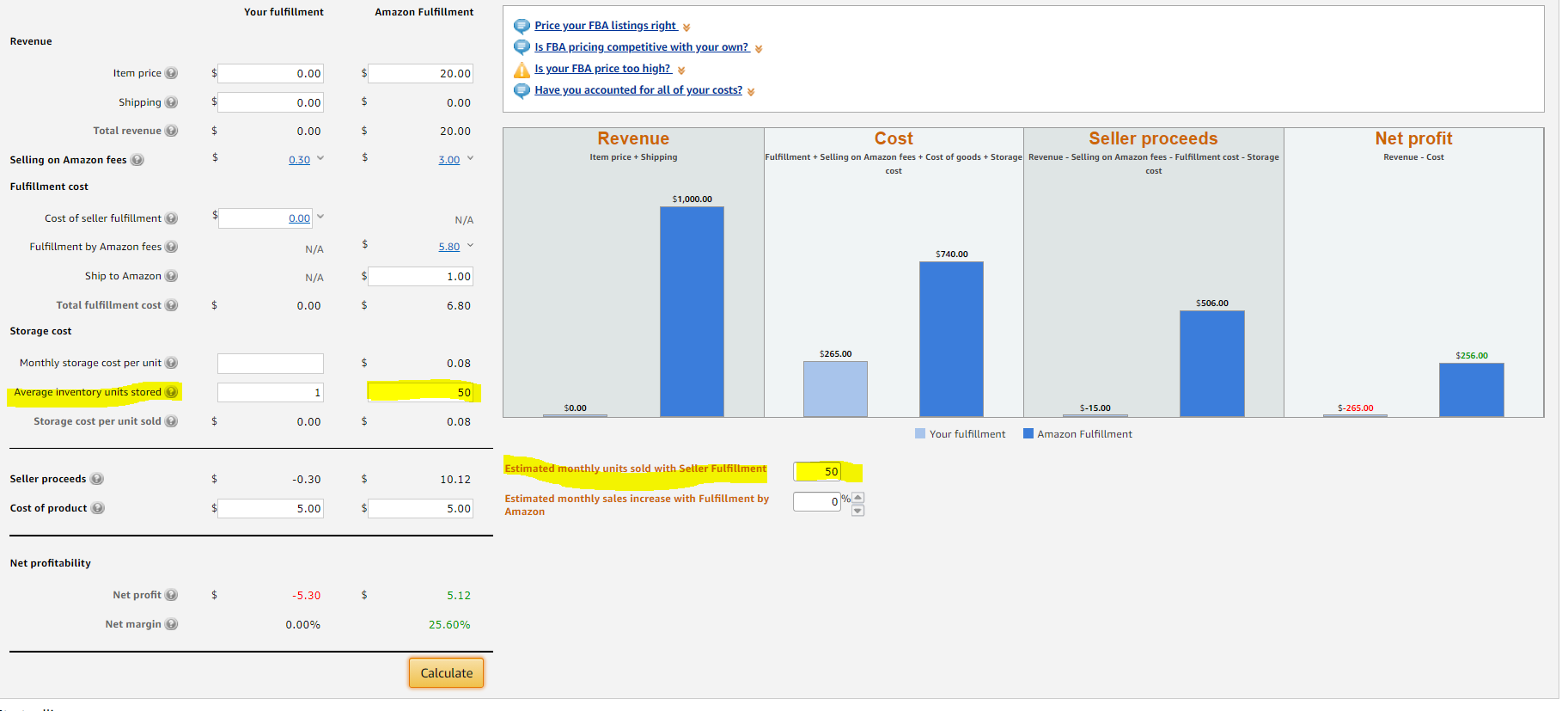Open 'Have you accounted for all of your costs?' link
The width and height of the screenshot is (1568, 711).
[x=638, y=90]
